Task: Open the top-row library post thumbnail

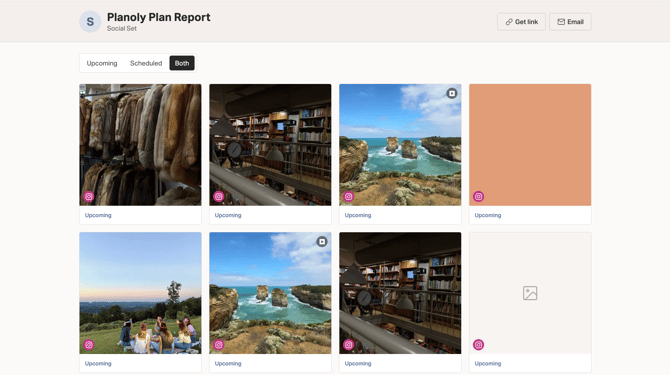Action: click(x=270, y=145)
